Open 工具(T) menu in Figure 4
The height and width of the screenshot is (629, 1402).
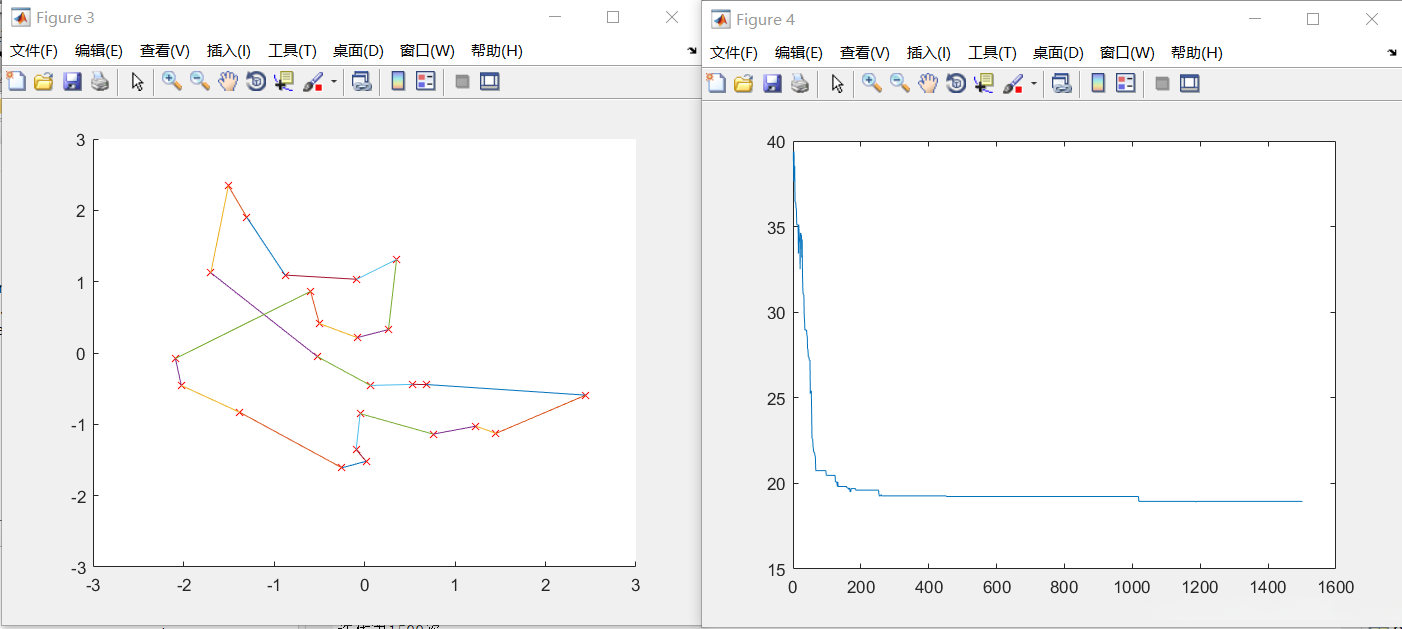pos(992,53)
